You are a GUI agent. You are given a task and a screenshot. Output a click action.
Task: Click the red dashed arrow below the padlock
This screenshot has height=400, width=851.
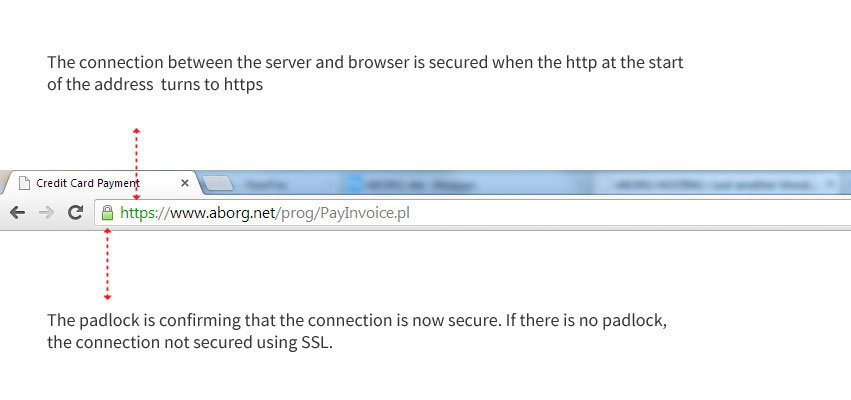(107, 265)
